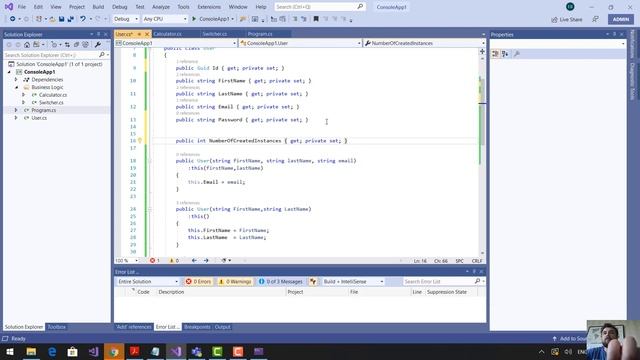Open the Debug configuration dropdown
The image size is (640, 360).
tap(126, 19)
